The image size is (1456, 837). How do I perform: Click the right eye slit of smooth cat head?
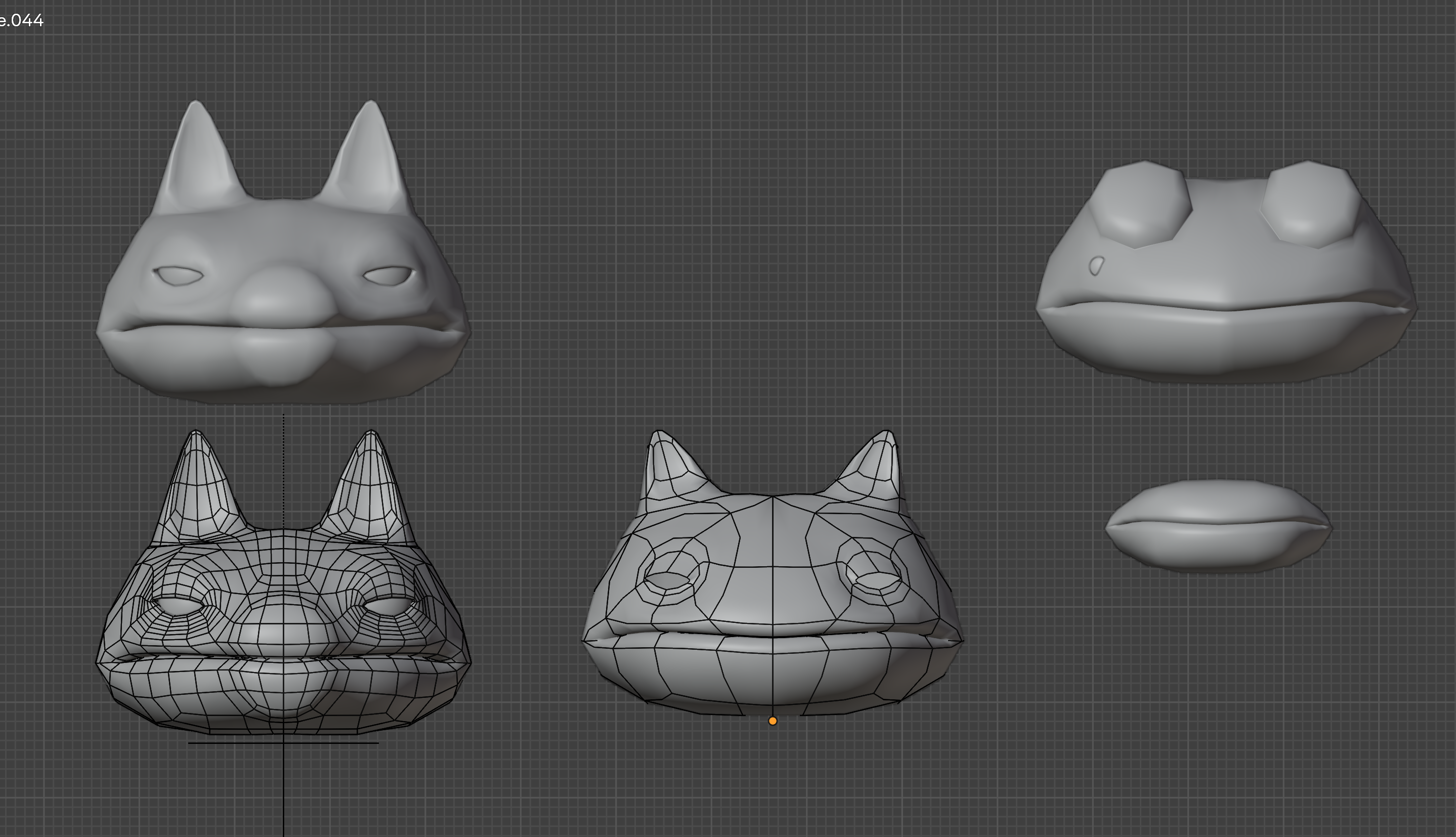[x=389, y=275]
